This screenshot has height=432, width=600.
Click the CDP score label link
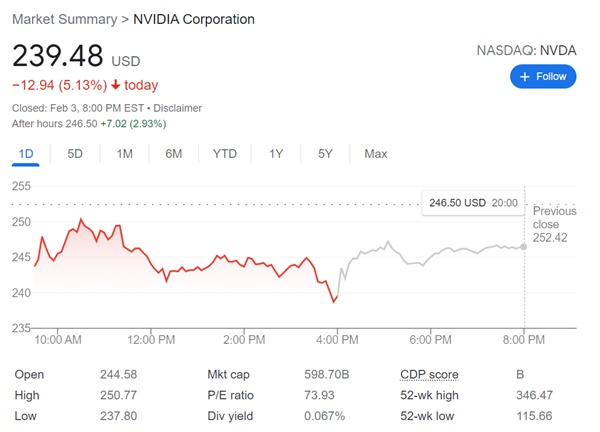click(x=429, y=375)
